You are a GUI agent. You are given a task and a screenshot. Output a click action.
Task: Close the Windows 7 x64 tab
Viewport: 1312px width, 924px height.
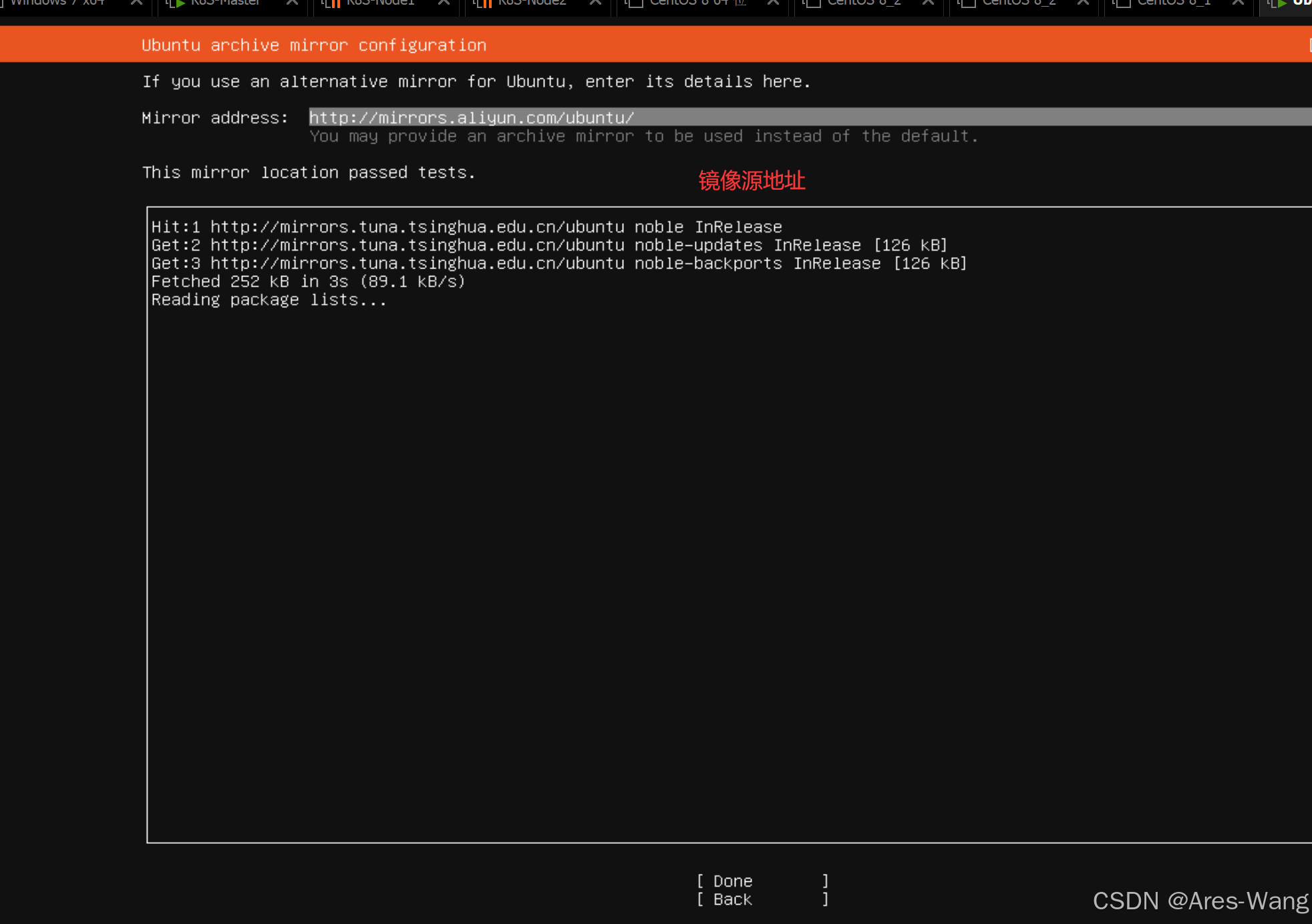click(x=136, y=3)
